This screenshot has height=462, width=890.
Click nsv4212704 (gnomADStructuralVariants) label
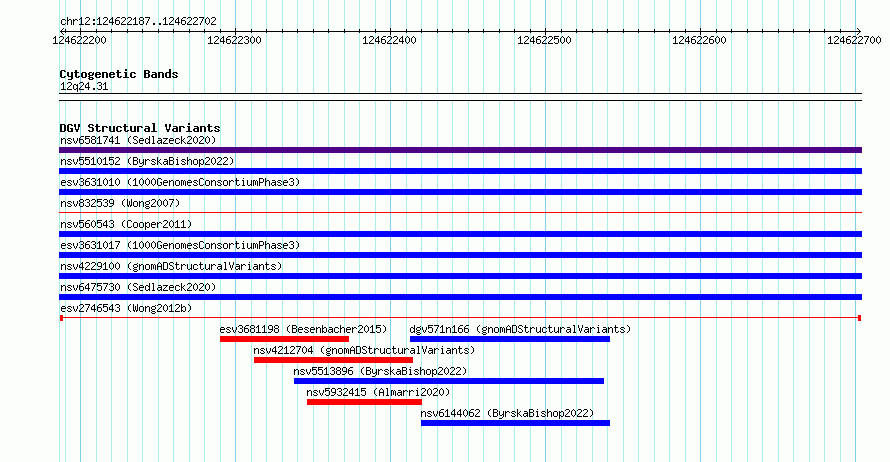[x=364, y=350]
